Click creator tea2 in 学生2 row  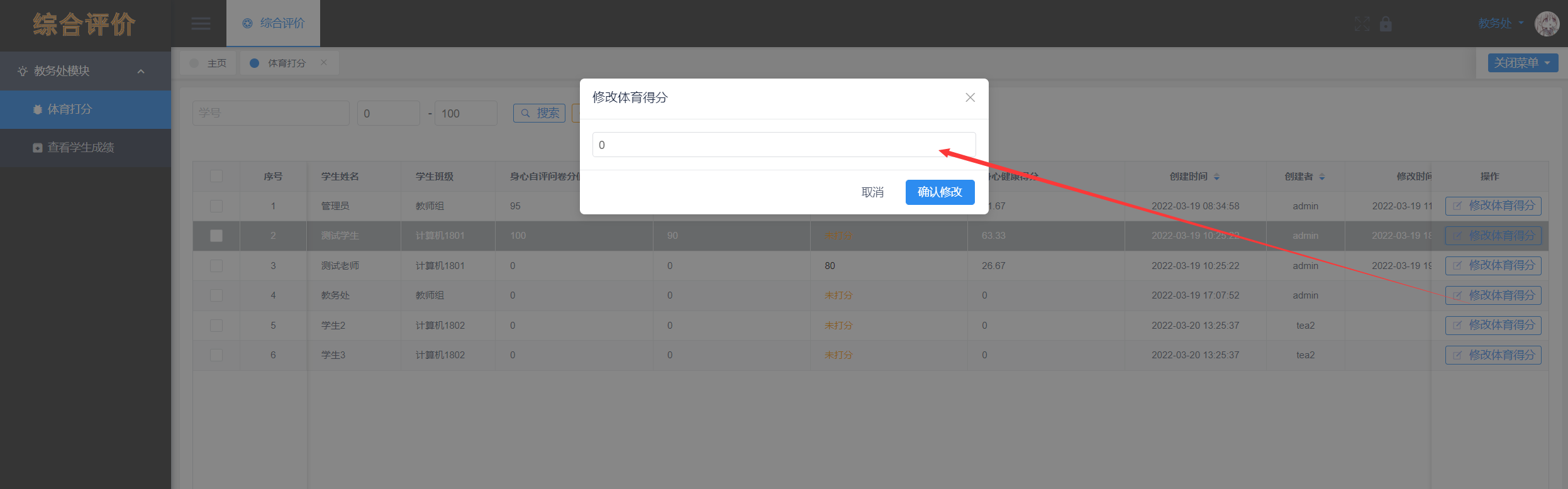1305,326
